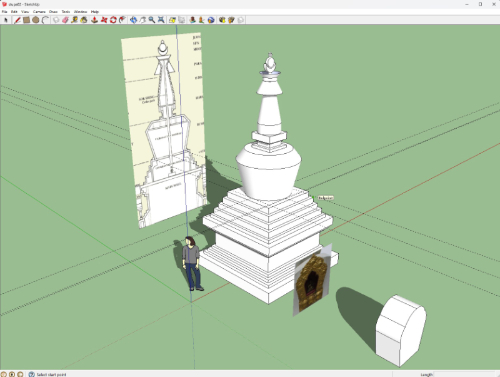500x377 pixels.
Task: Choose the Paint Bucket tool
Action: coord(84,20)
